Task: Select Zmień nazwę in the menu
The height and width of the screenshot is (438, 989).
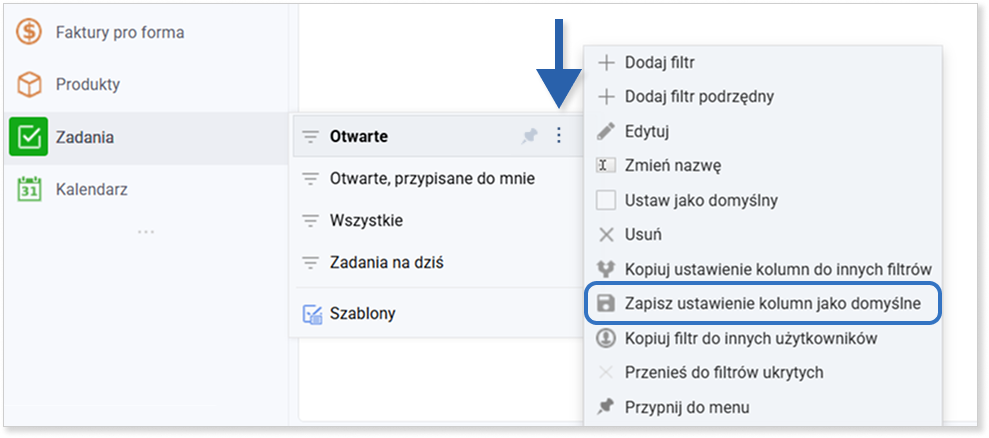Action: pyautogui.click(x=672, y=165)
